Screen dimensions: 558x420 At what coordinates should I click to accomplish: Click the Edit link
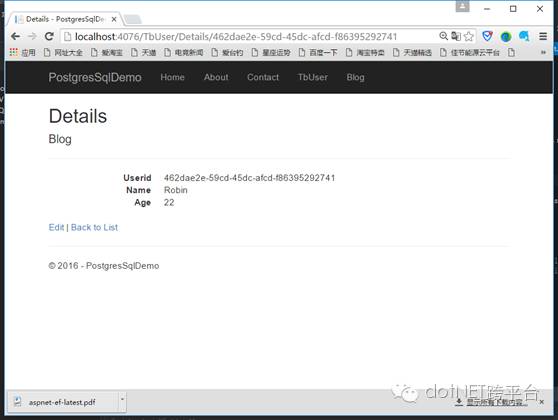(56, 227)
